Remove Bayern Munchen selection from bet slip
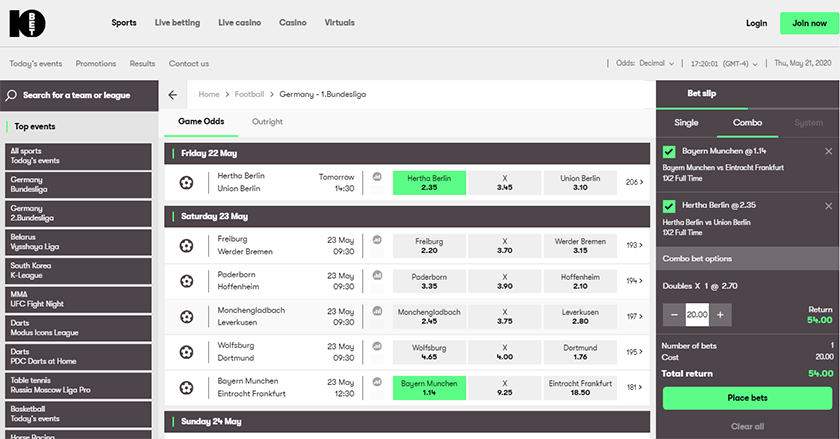 point(828,152)
